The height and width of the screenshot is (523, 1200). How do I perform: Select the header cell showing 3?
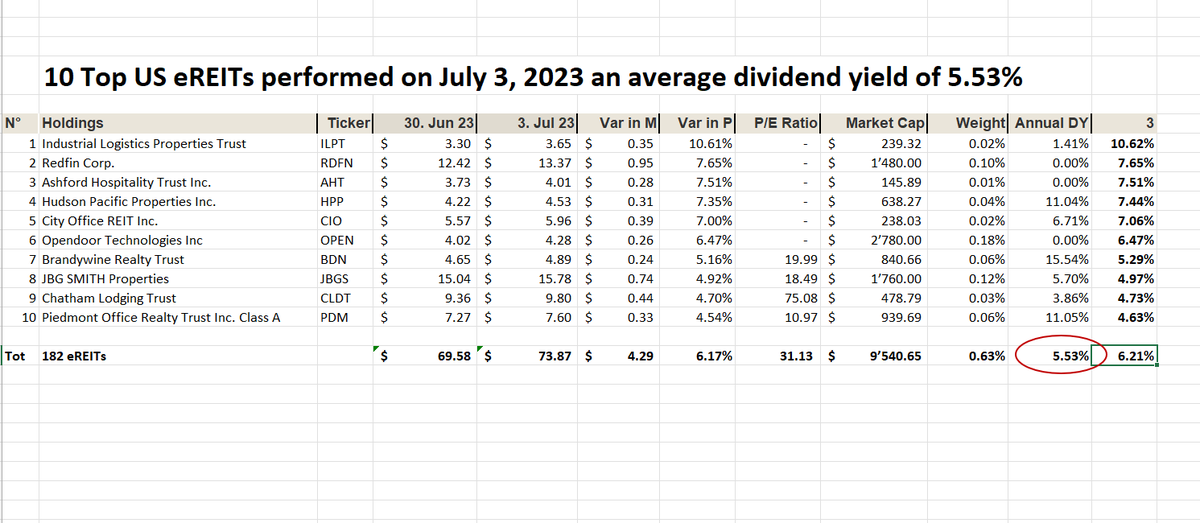1126,124
